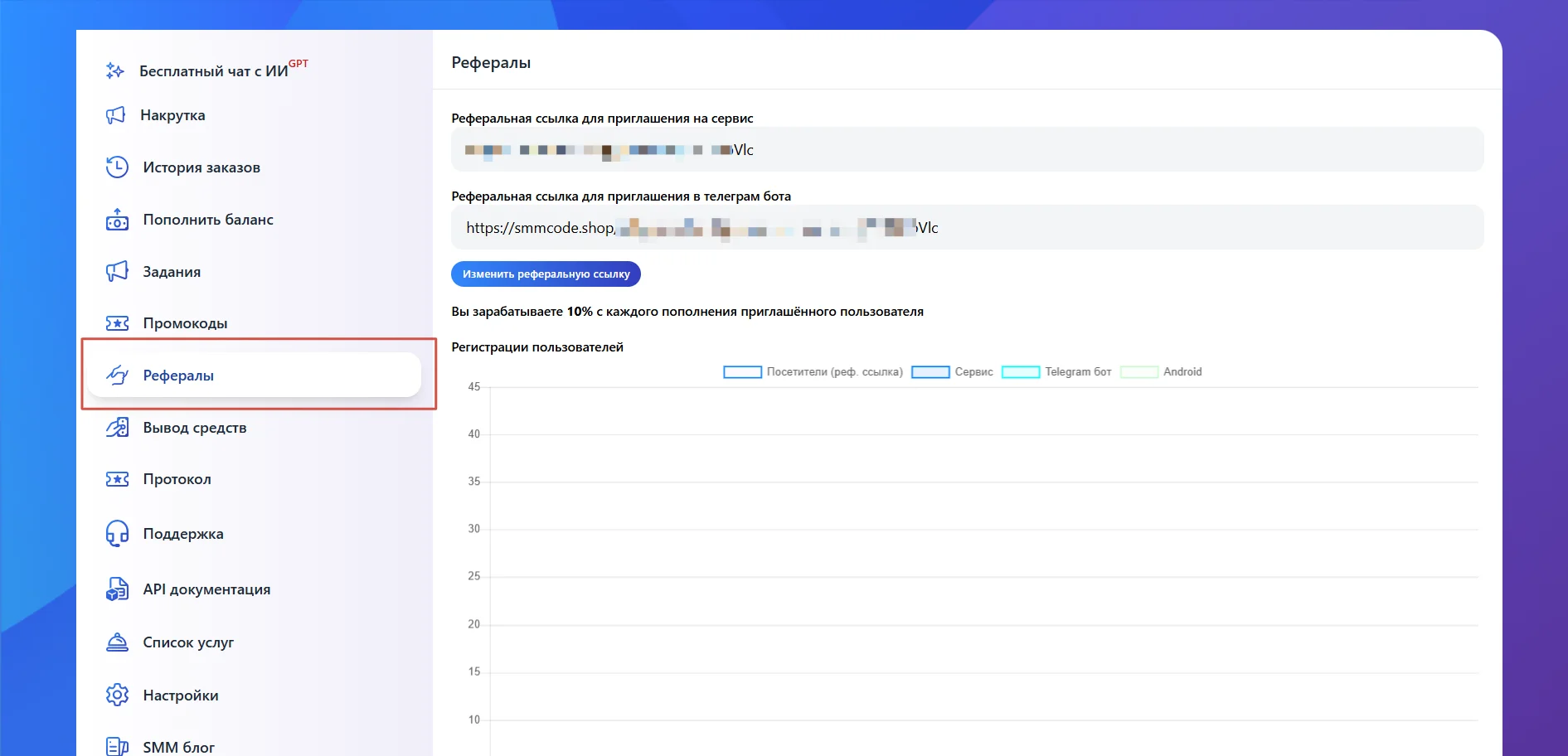Click the 20 value on chart axis

tap(474, 624)
